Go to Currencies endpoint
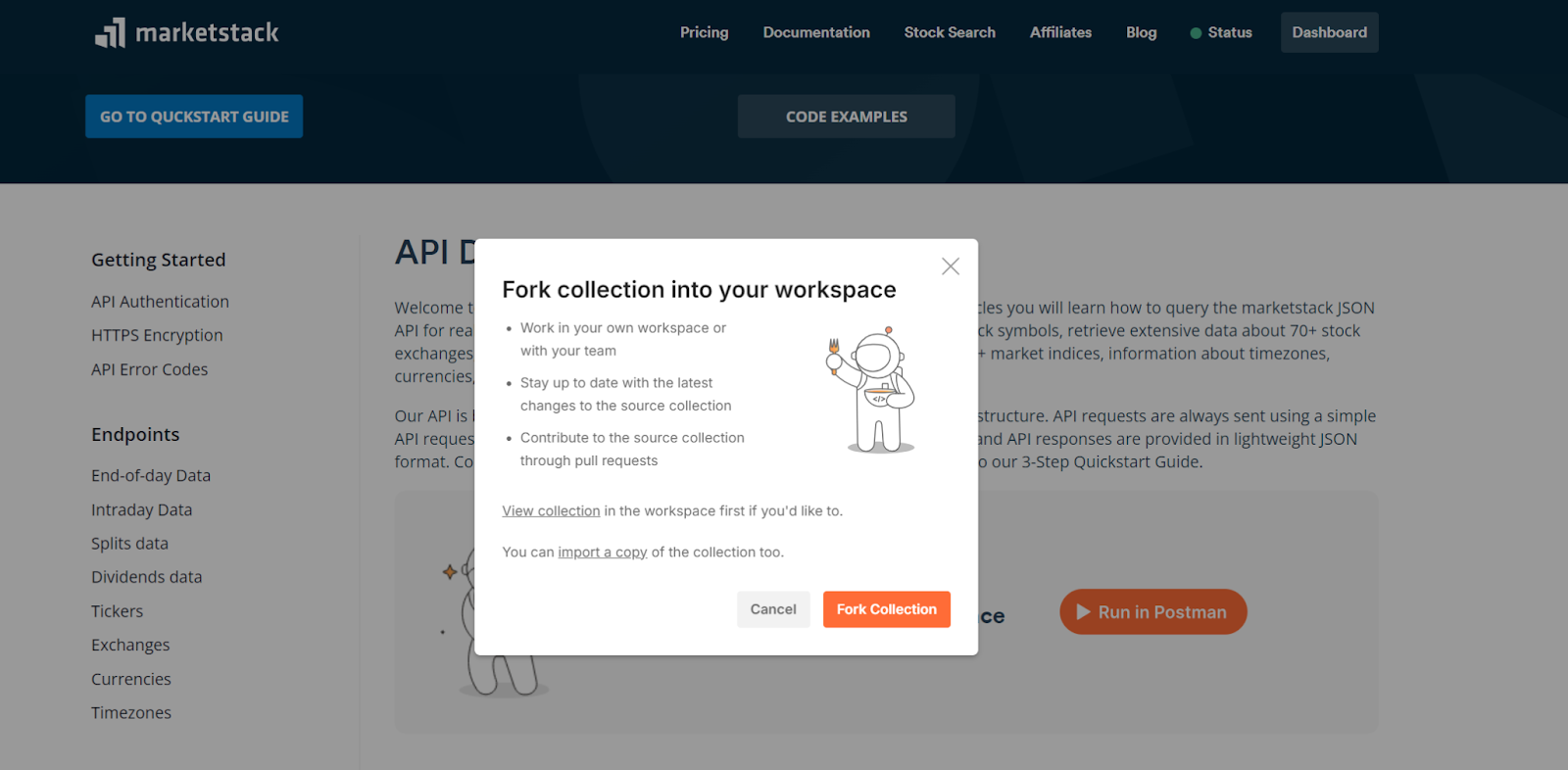The height and width of the screenshot is (770, 1568). [130, 679]
